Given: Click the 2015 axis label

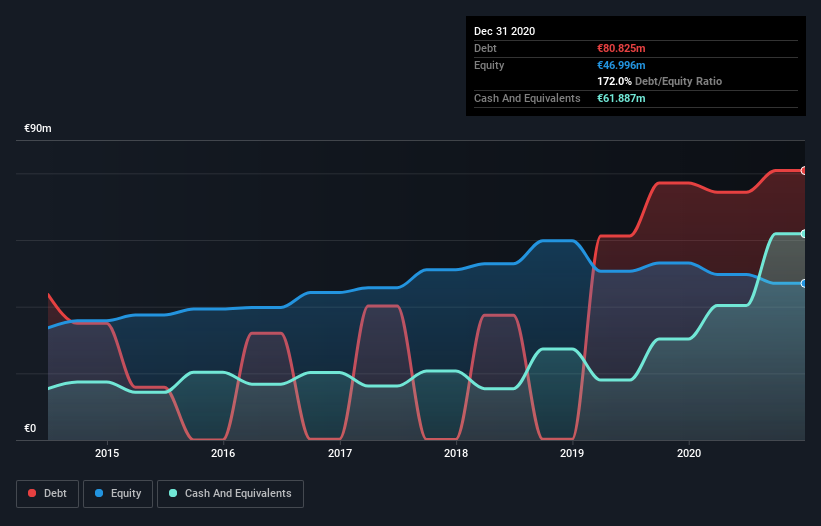Looking at the screenshot, I should [107, 453].
